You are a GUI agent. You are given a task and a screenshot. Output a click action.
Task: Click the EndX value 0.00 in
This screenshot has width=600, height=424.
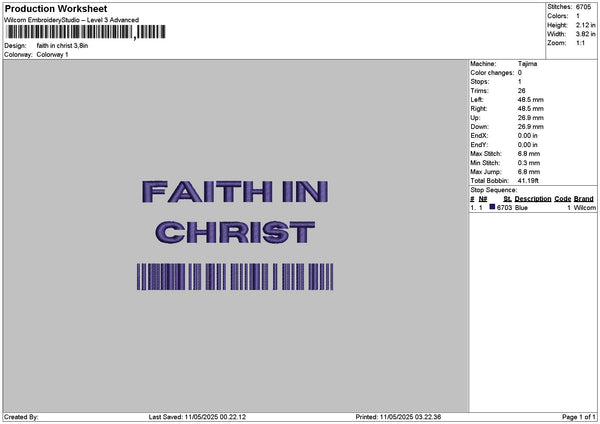click(527, 136)
